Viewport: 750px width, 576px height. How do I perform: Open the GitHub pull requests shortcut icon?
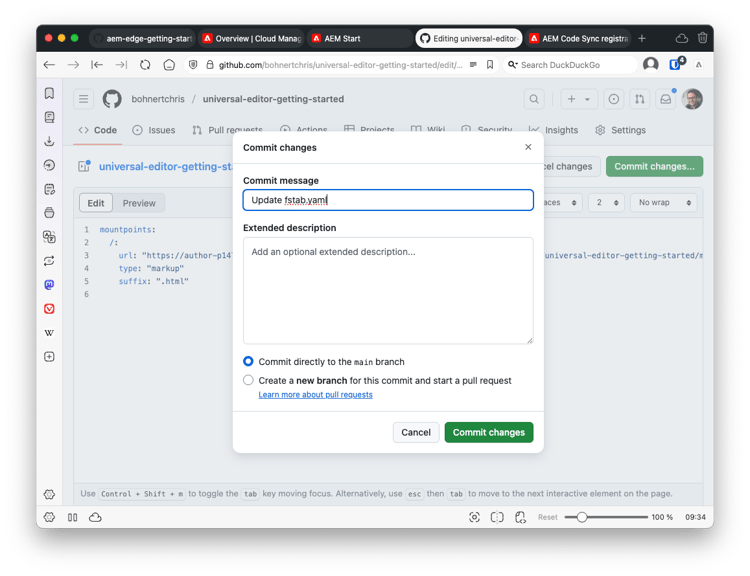point(640,99)
